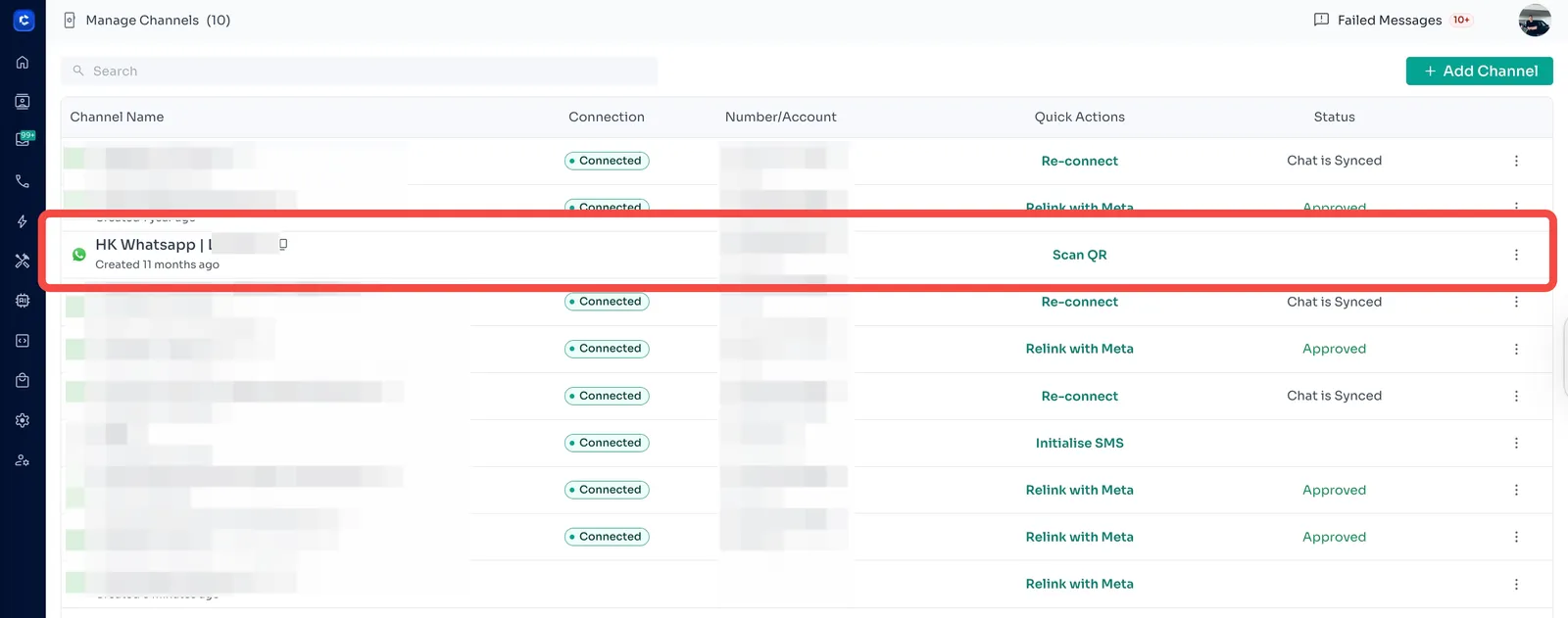
Task: Open the code brackets developer icon
Action: (x=23, y=341)
